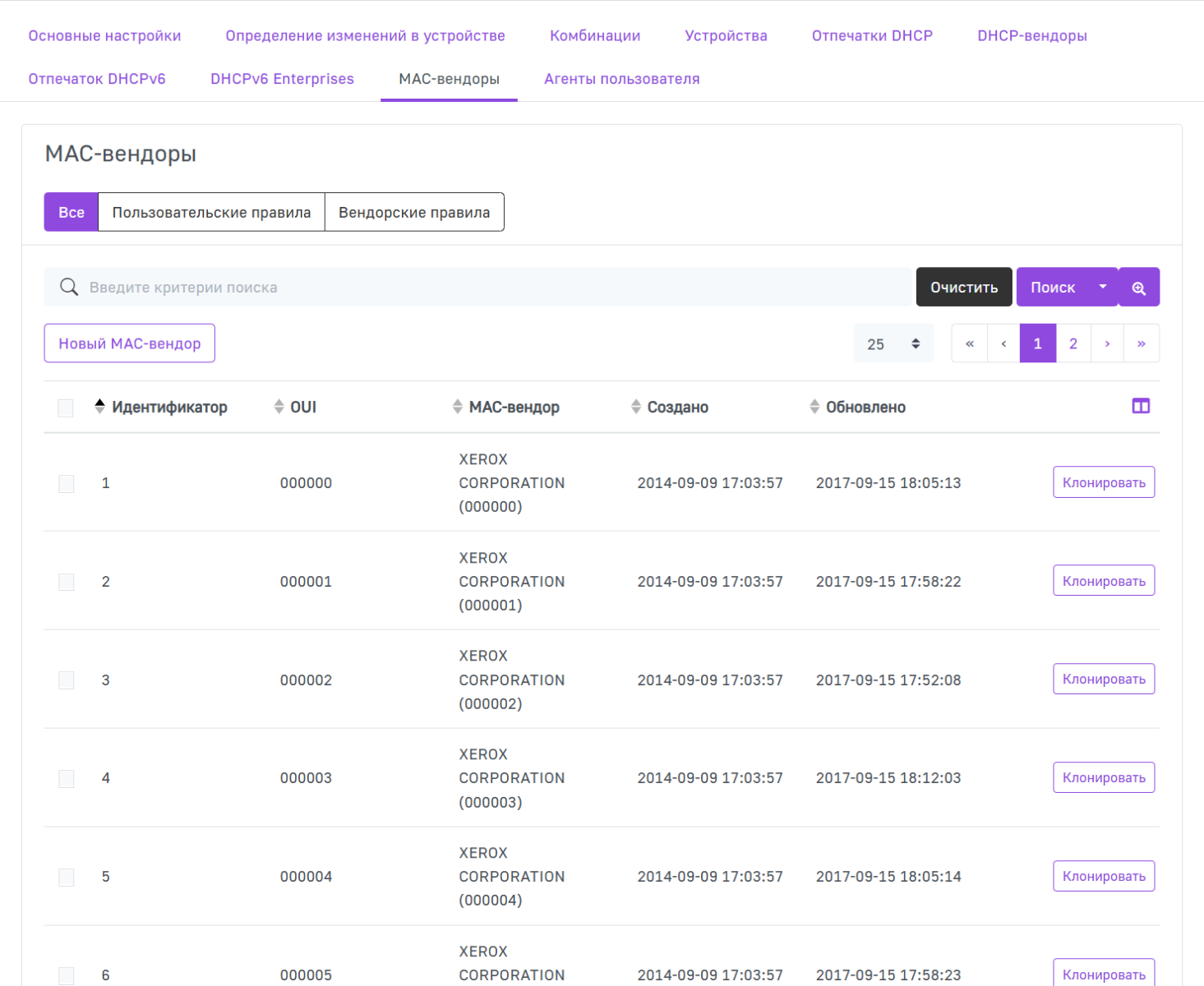Sort table by Создано column
This screenshot has width=1204, height=986.
click(676, 407)
